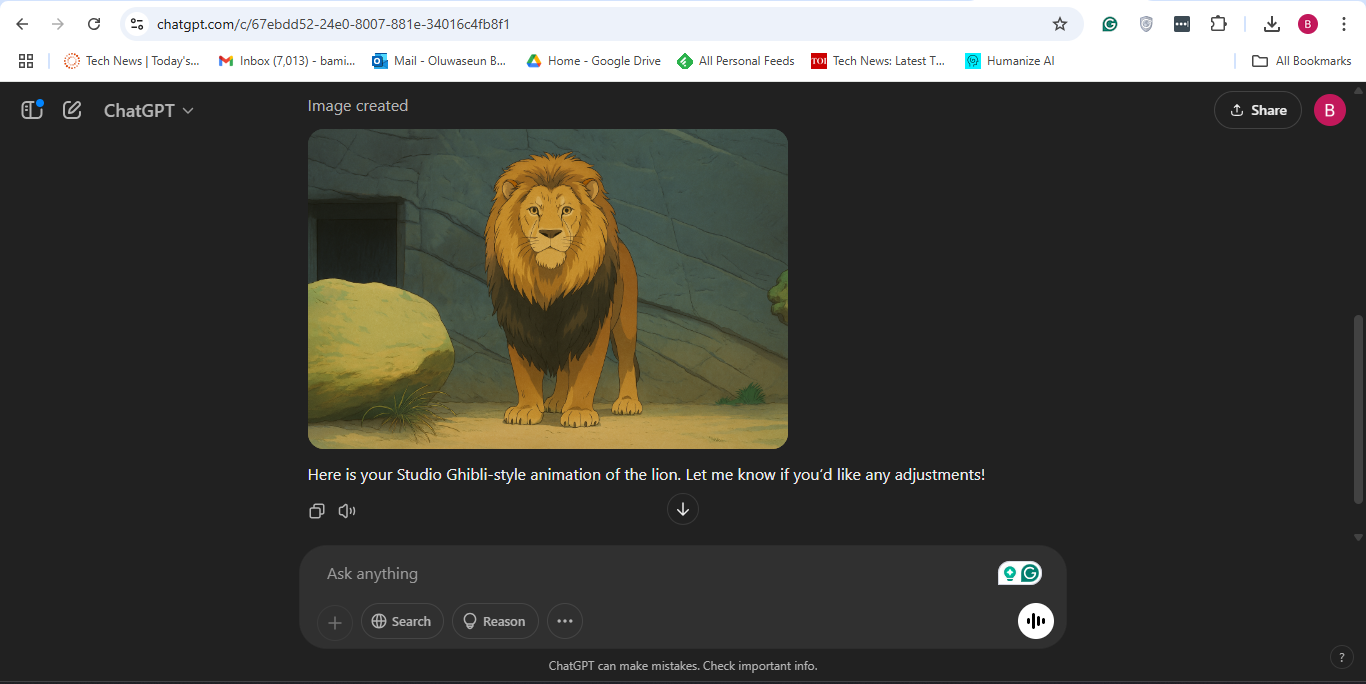Start voice mode with waveform button
This screenshot has width=1366, height=684.
[1036, 621]
